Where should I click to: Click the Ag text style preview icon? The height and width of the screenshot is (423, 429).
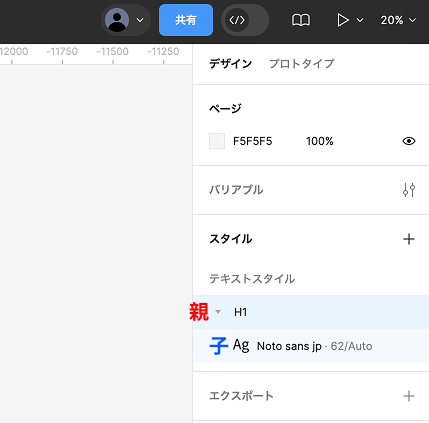(241, 345)
